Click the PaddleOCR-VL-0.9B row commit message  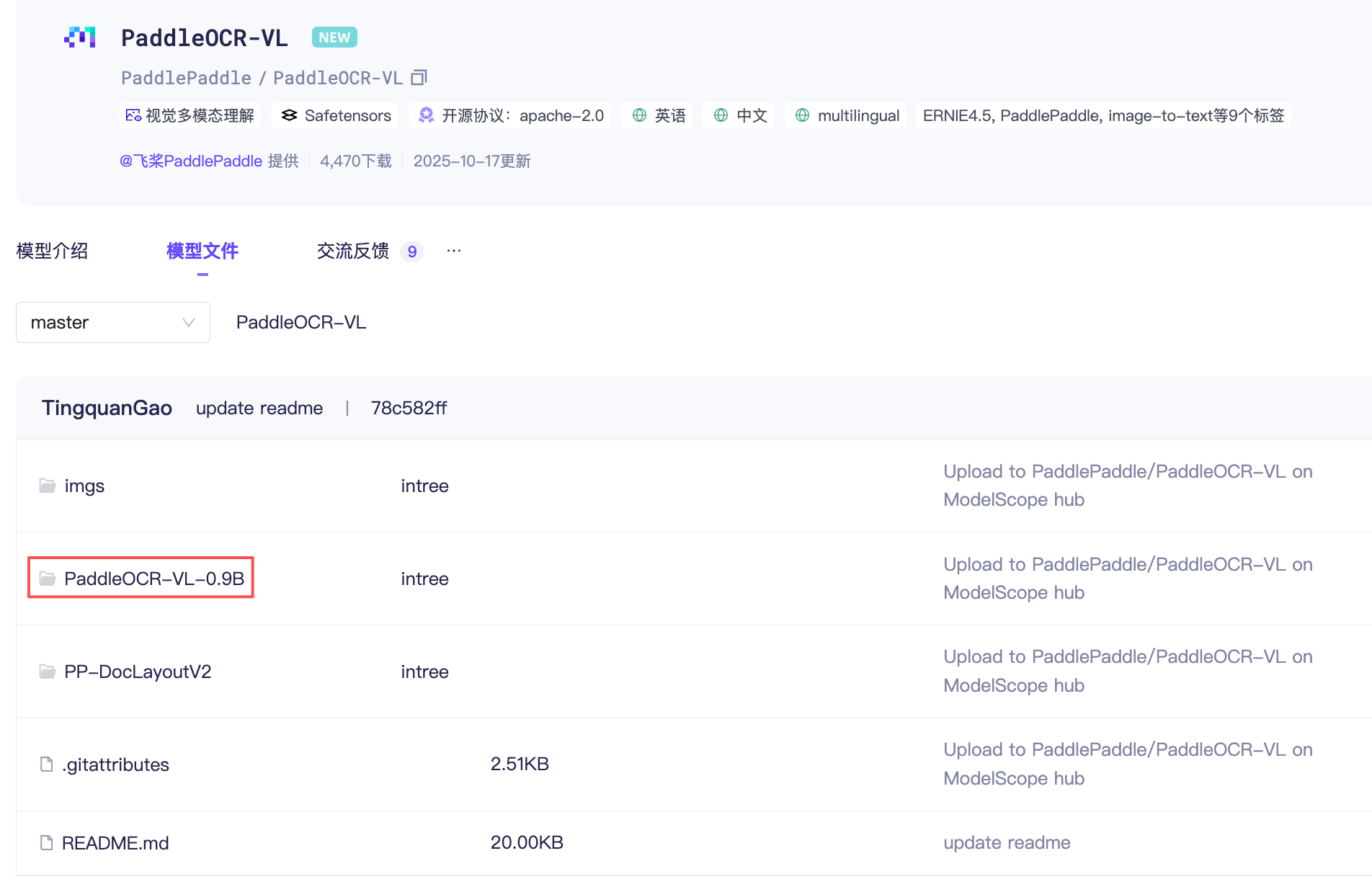point(1128,579)
